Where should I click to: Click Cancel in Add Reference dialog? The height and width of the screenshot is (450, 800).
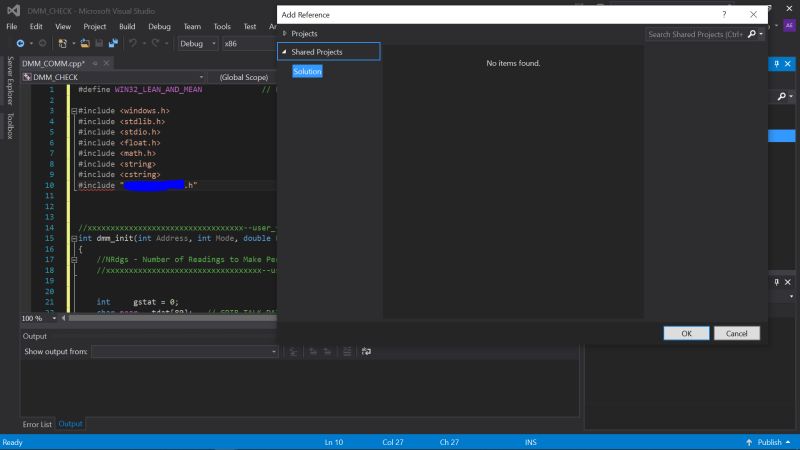[737, 334]
